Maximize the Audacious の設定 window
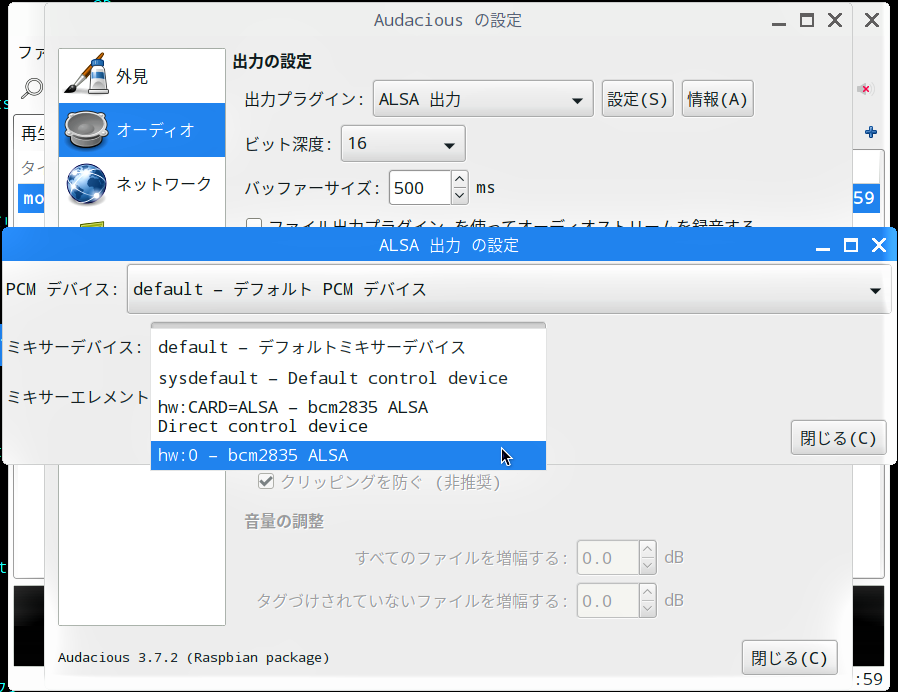The height and width of the screenshot is (692, 898). click(x=807, y=21)
